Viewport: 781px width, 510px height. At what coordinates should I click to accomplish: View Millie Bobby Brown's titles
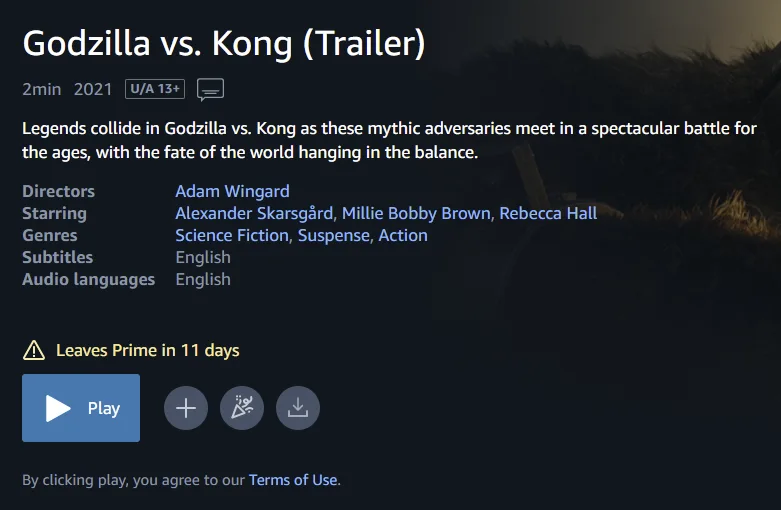416,213
